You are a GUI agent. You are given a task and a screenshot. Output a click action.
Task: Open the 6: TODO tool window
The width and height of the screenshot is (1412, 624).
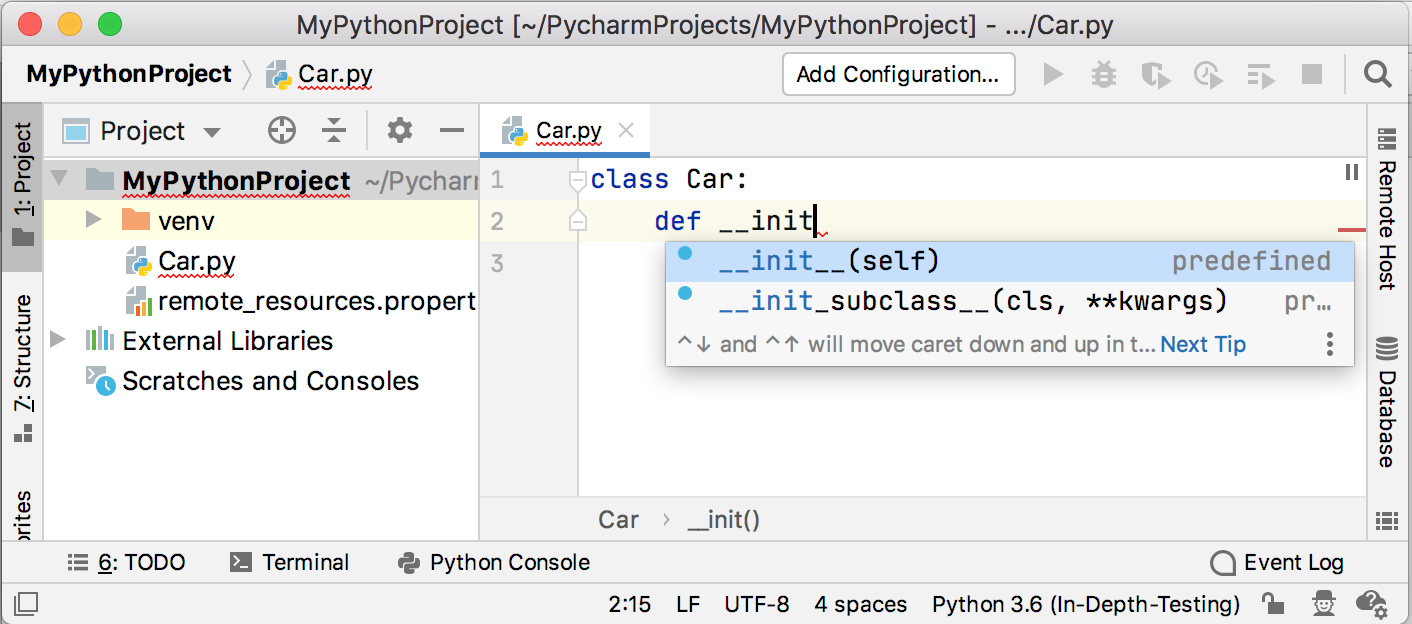(126, 563)
